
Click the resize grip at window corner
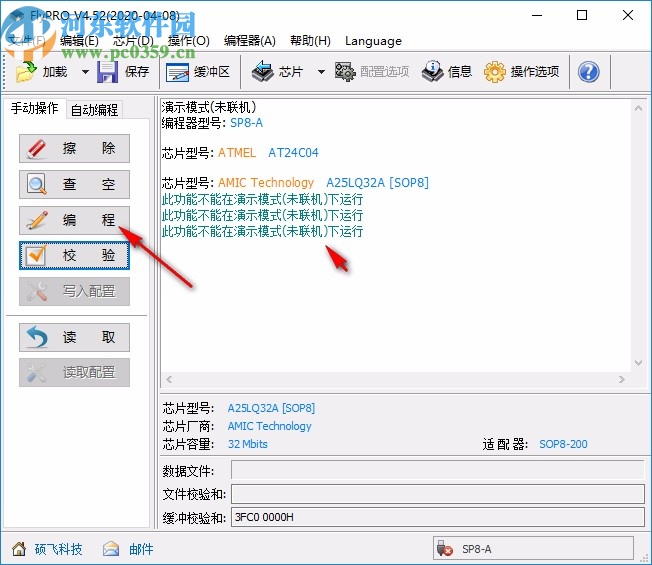645,558
